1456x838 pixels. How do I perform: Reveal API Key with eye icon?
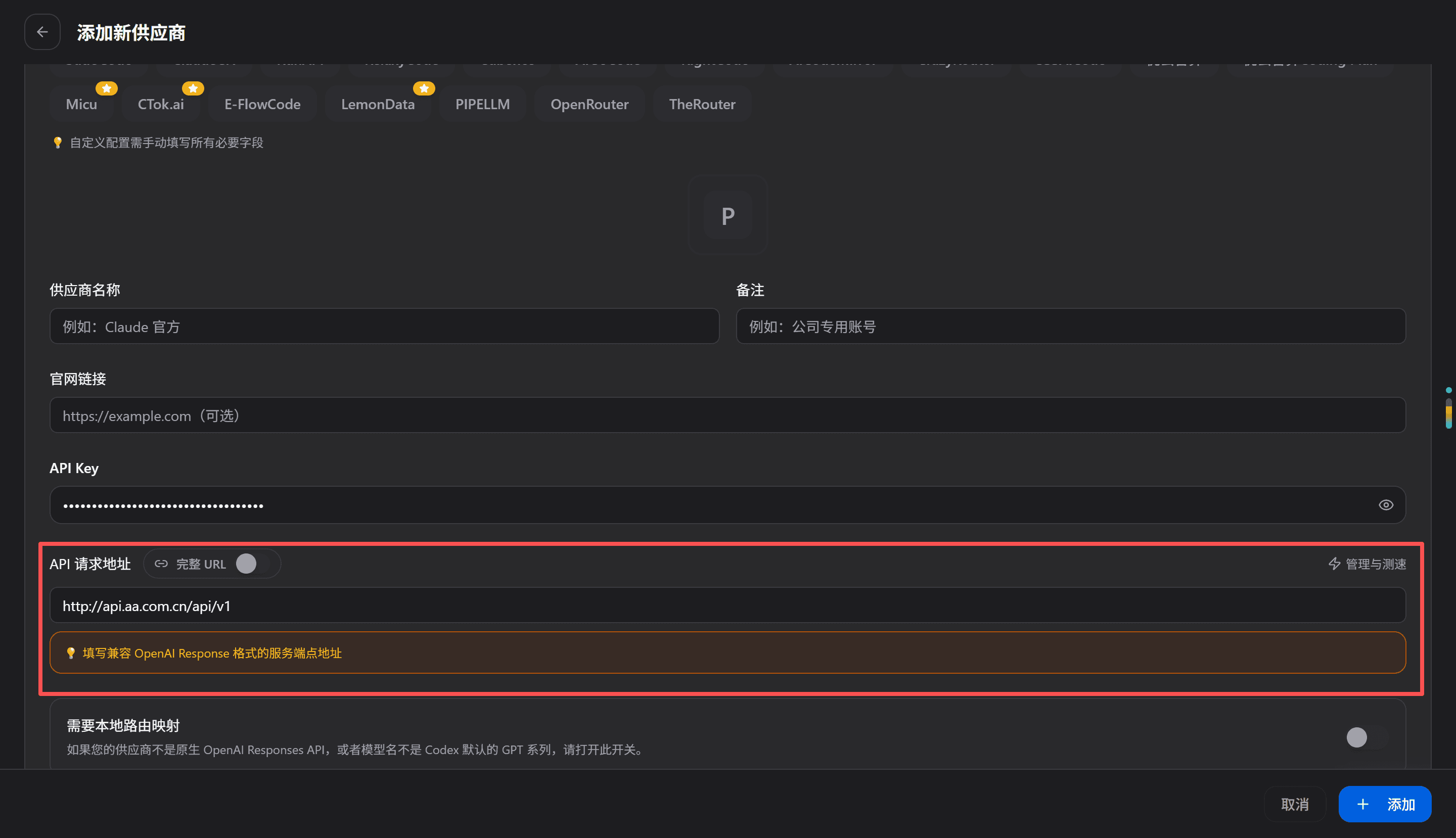click(1386, 505)
